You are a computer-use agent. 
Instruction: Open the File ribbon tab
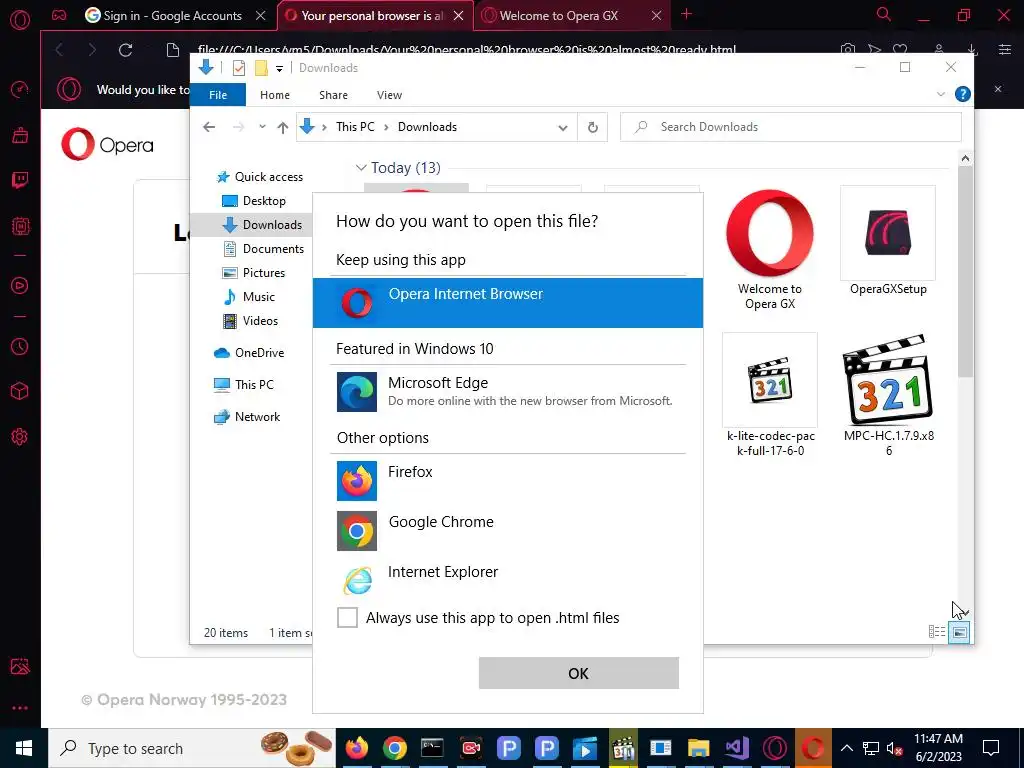pyautogui.click(x=217, y=95)
